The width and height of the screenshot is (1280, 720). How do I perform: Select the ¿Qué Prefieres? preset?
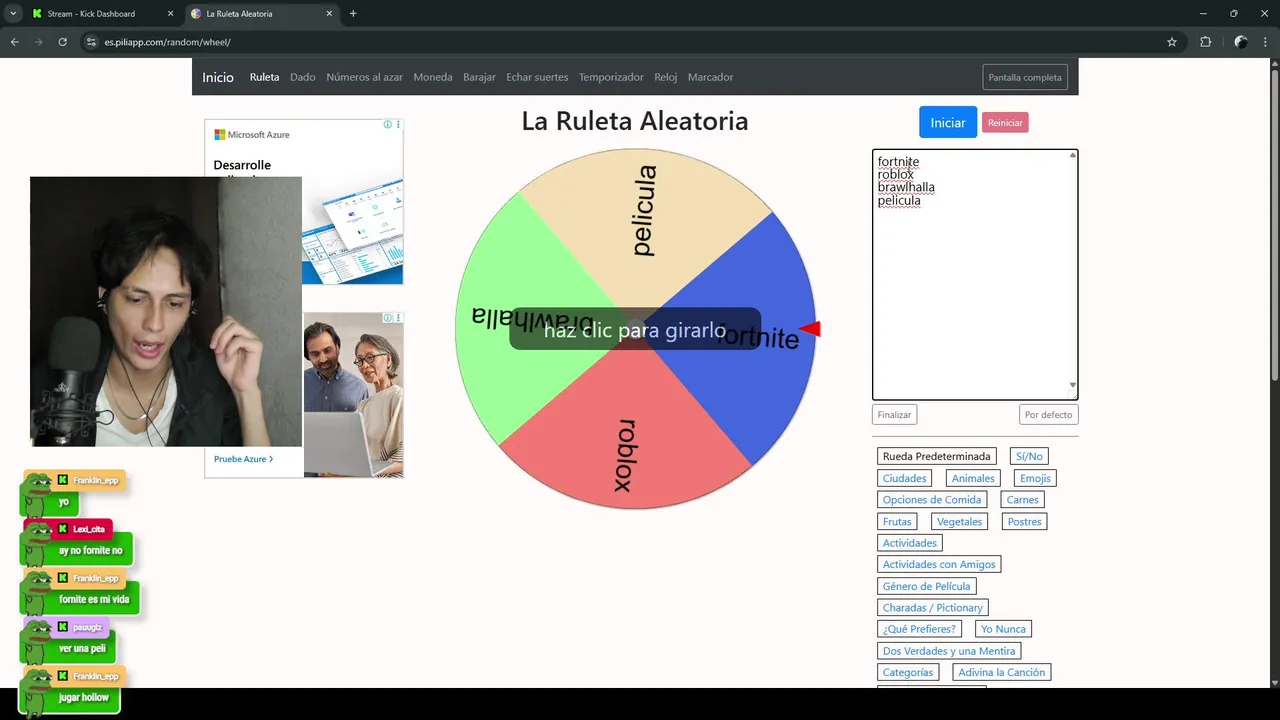pyautogui.click(x=919, y=629)
